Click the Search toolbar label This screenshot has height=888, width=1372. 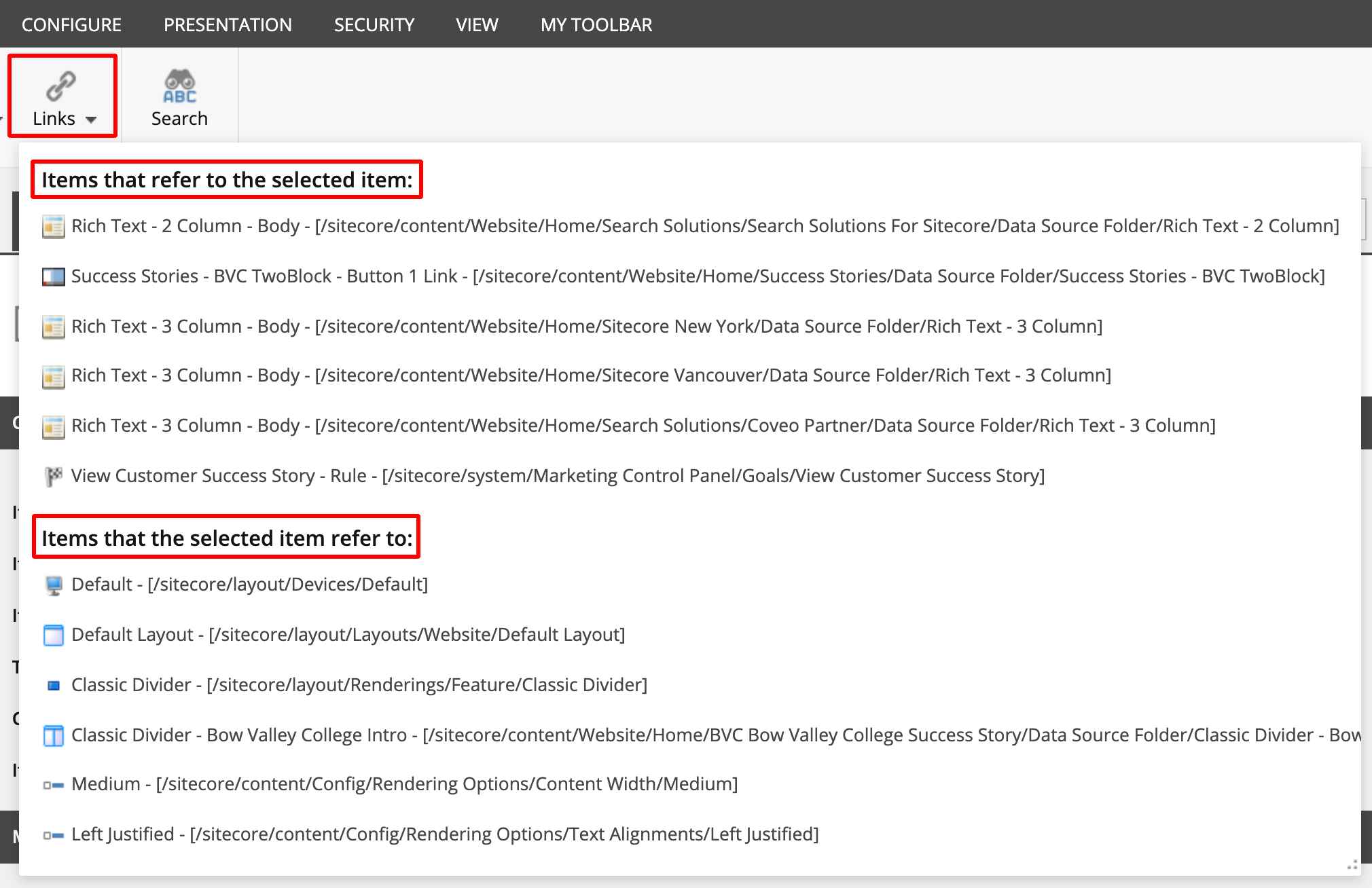[179, 119]
